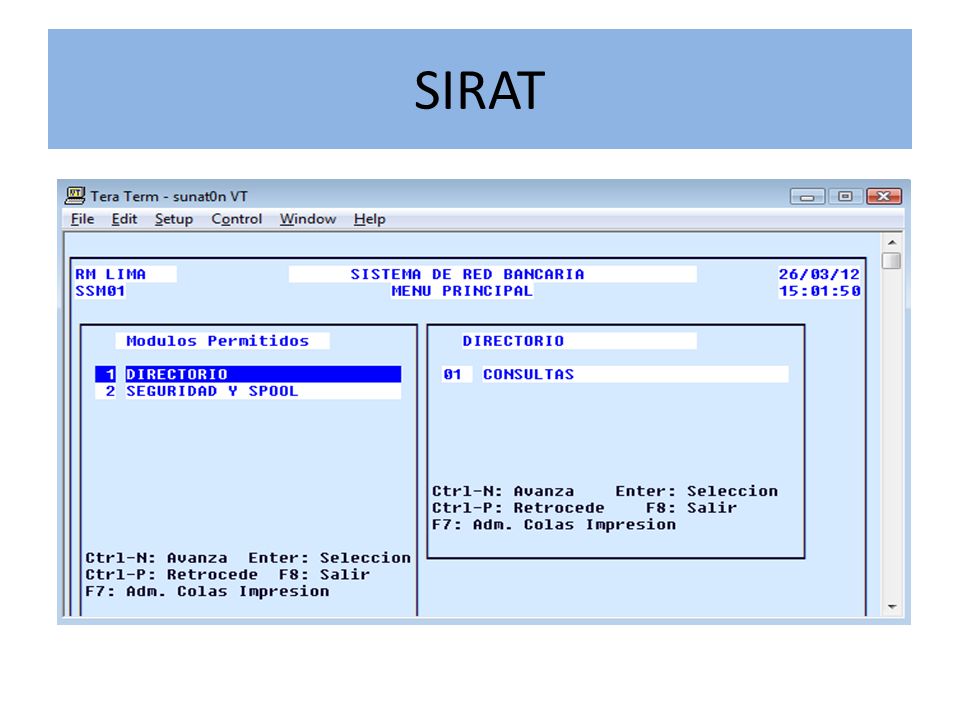Select the 2 SEGURIDAD Y SPOOL row

[x=248, y=391]
